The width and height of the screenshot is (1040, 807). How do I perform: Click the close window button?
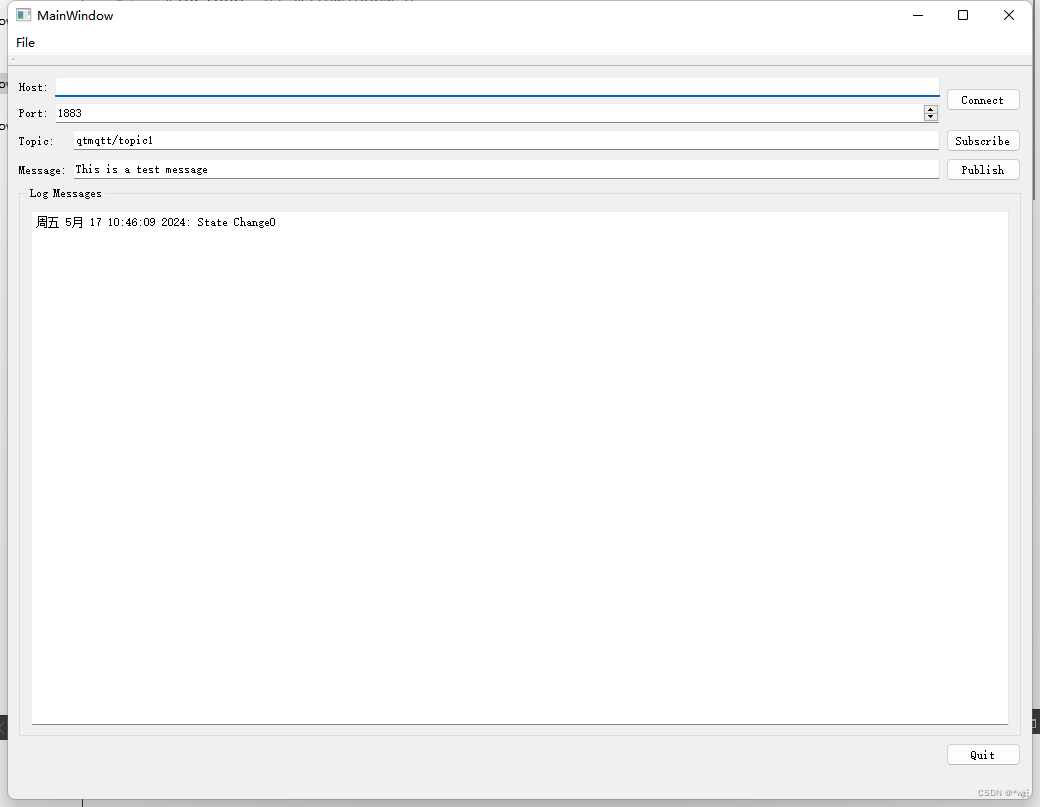click(x=1008, y=15)
